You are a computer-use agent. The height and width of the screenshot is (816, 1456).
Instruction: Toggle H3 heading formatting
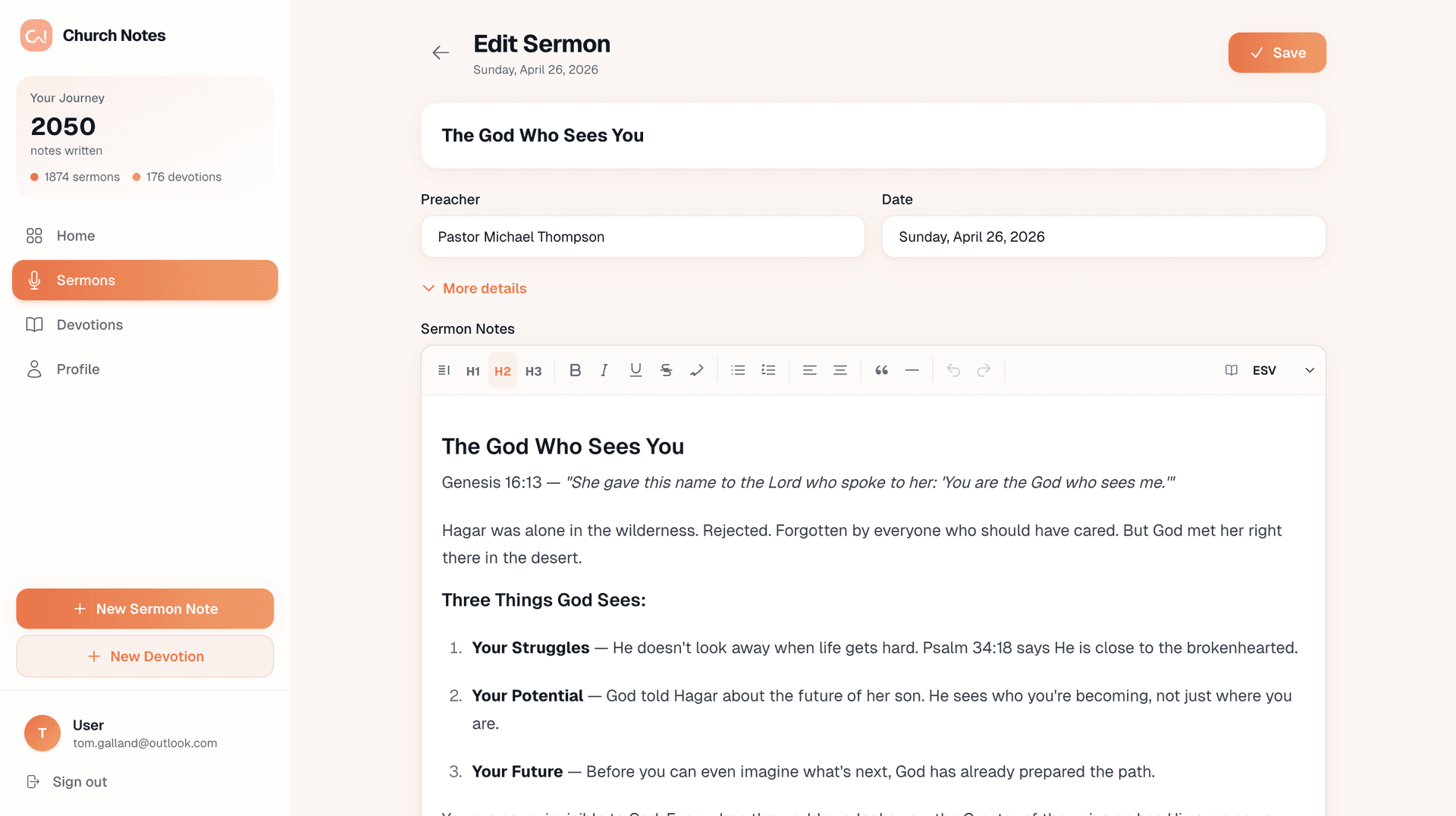tap(533, 370)
